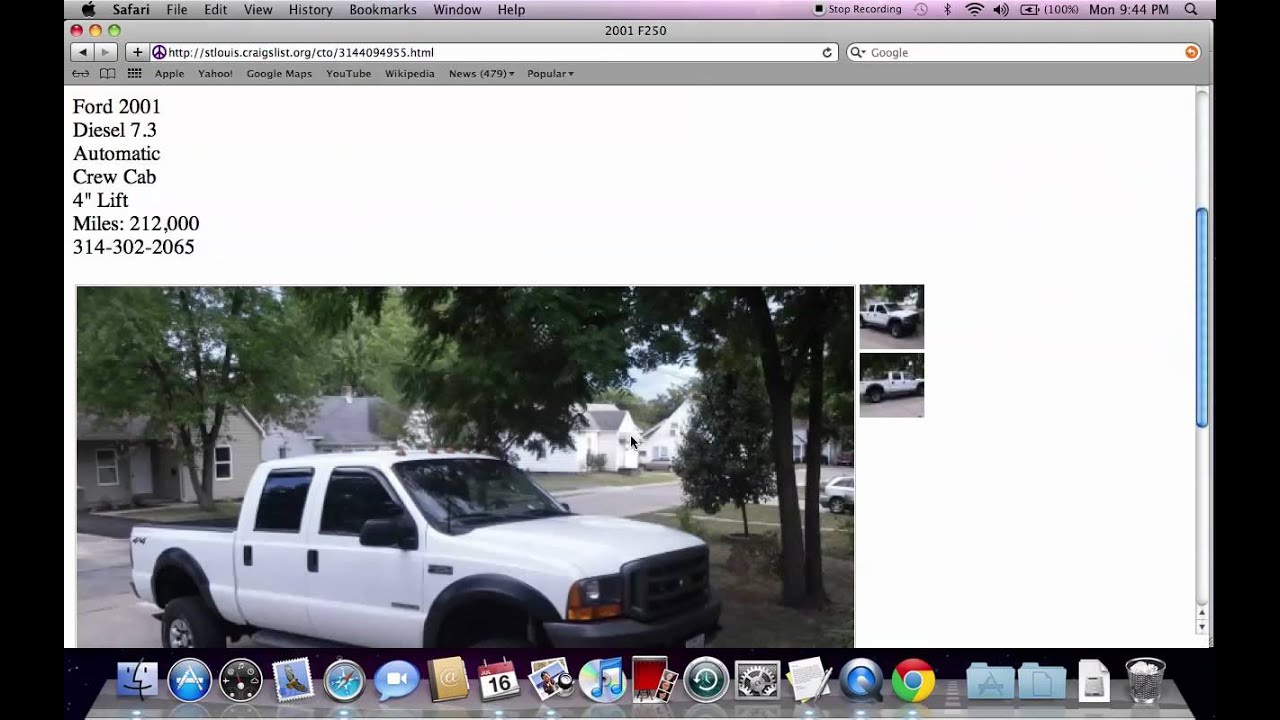Image resolution: width=1280 pixels, height=720 pixels.
Task: Show all bookmarks book icon
Action: click(107, 73)
